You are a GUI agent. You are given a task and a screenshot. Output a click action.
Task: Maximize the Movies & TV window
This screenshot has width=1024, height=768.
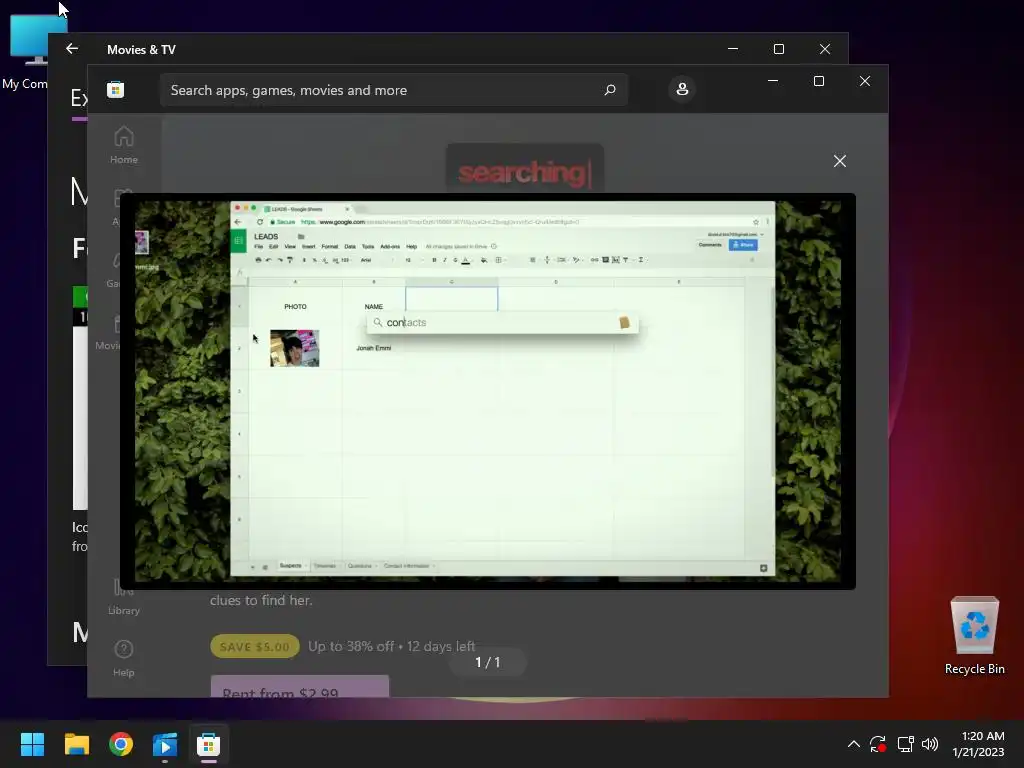tap(778, 49)
